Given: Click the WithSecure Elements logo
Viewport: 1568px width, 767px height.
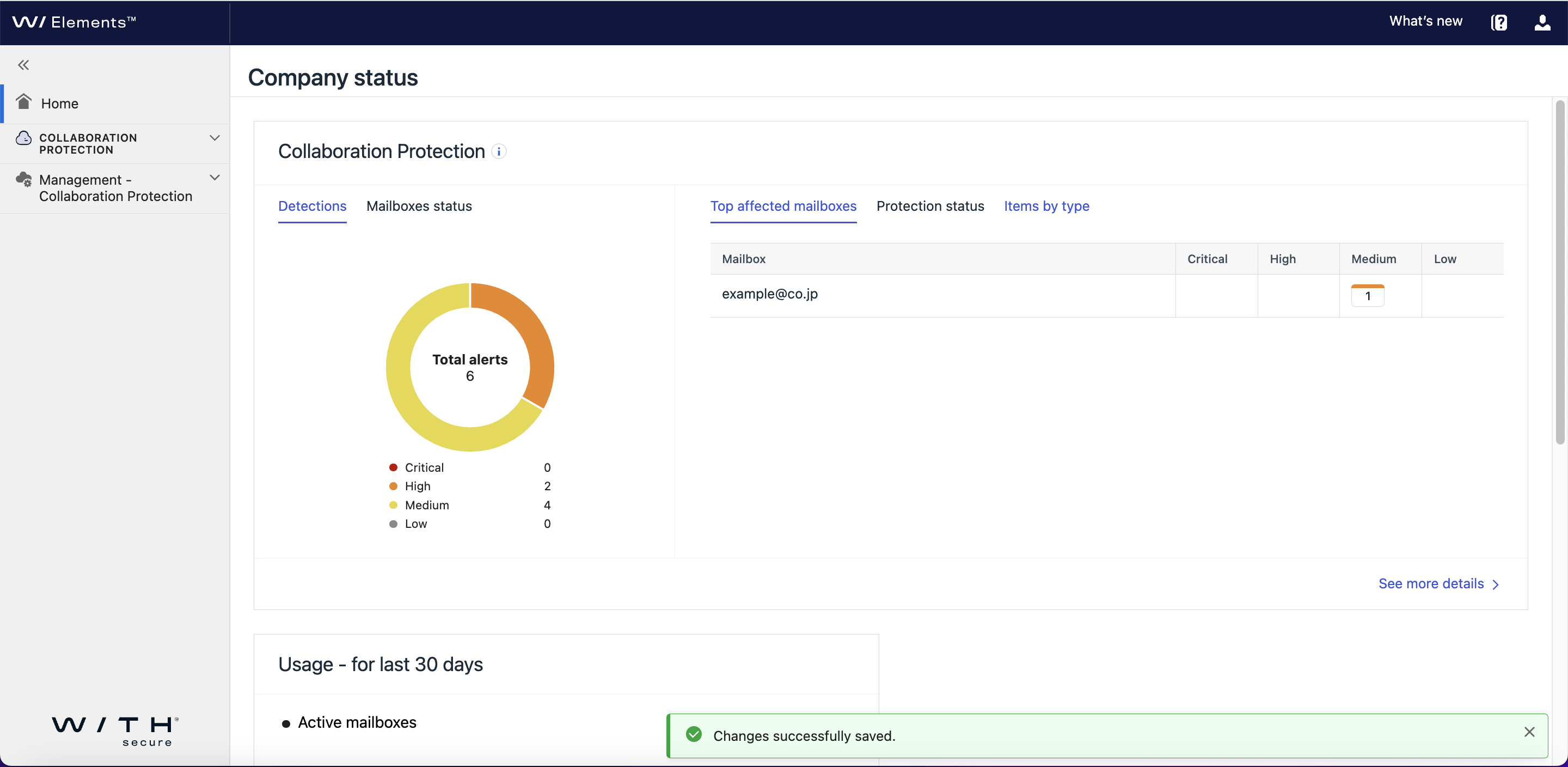Looking at the screenshot, I should click(74, 22).
